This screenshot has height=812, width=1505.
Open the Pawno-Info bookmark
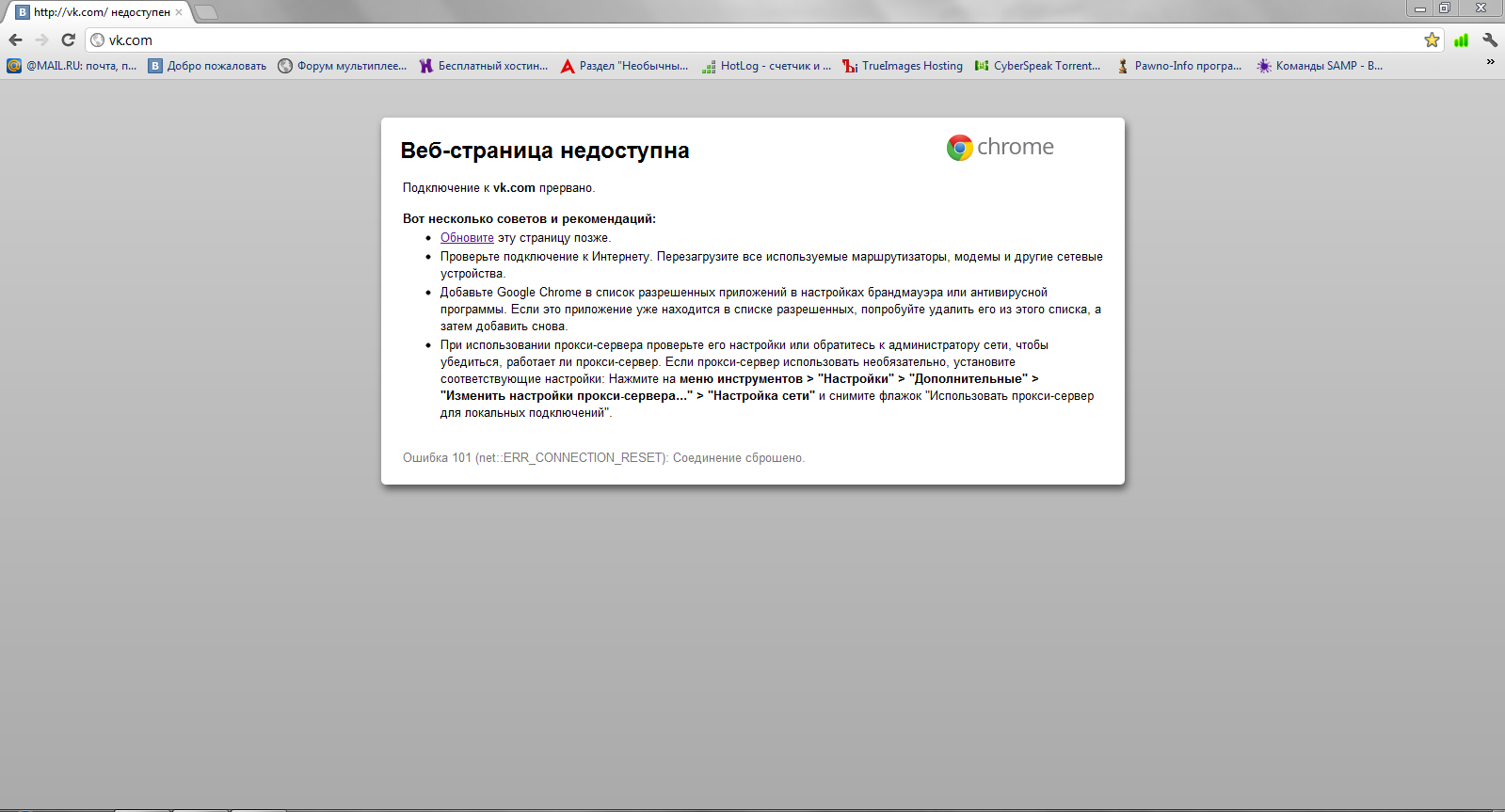1178,66
